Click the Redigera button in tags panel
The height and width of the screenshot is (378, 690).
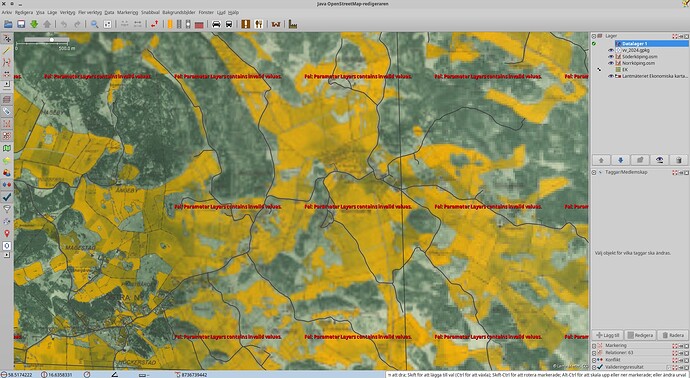[640, 335]
